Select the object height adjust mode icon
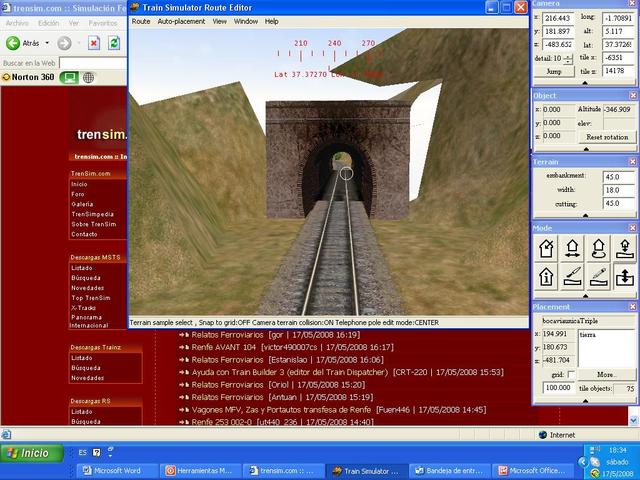The height and width of the screenshot is (480, 640). point(624,248)
